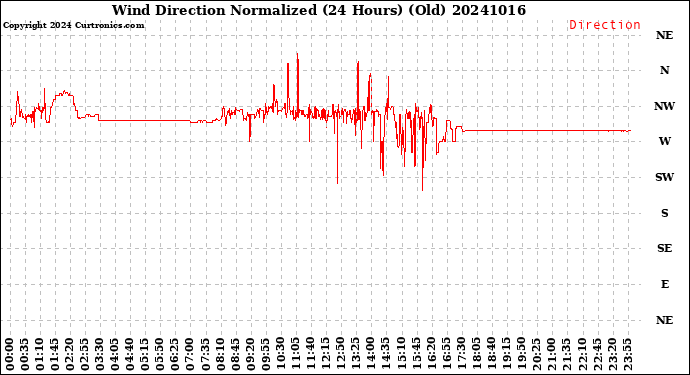The height and width of the screenshot is (375, 690).
Task: Click the chart title 'Wind Direction Normalized (24 Hours) (Old) 20241016'
Action: [319, 10]
